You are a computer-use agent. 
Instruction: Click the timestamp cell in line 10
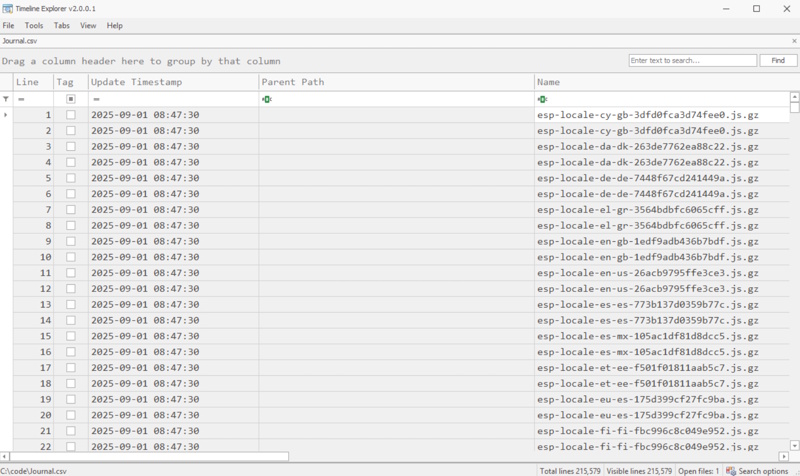click(173, 257)
